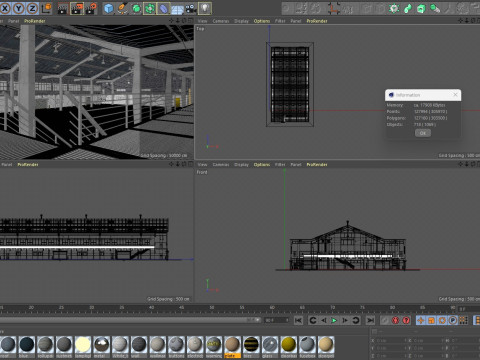Toggle the Z axis lock

32,8
